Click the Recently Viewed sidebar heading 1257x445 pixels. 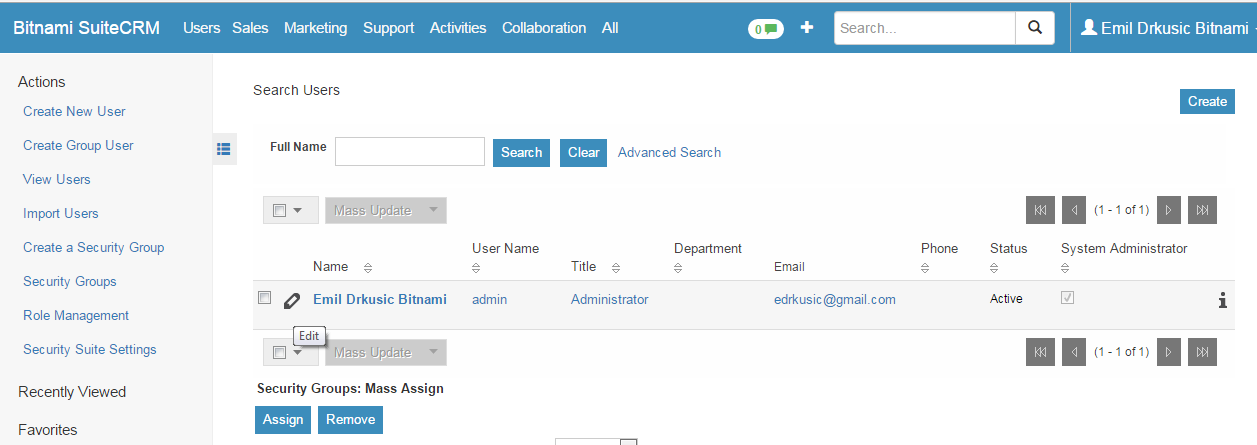pyautogui.click(x=72, y=392)
